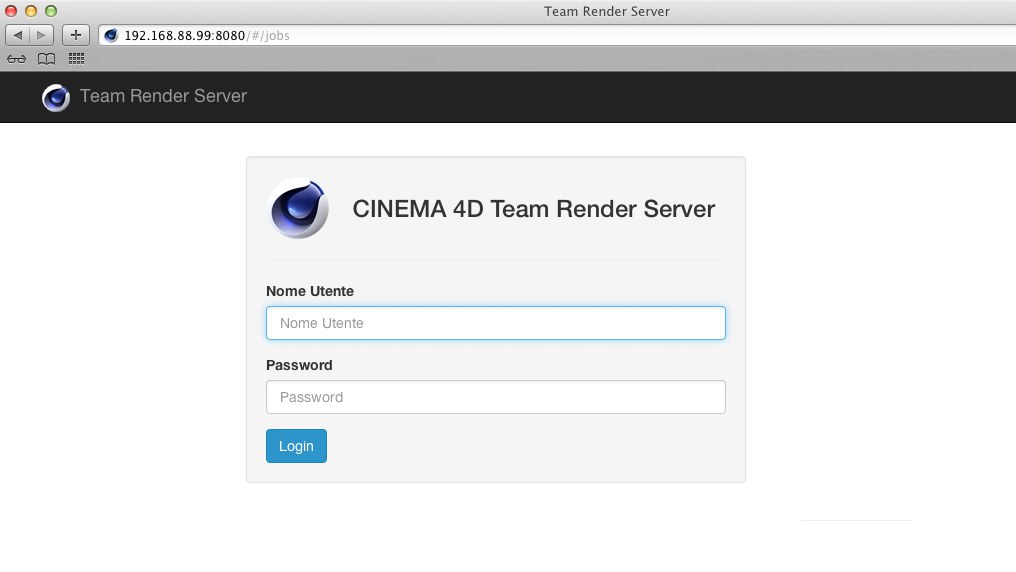The height and width of the screenshot is (572, 1016).
Task: Click the site favicon in the address bar
Action: (111, 36)
